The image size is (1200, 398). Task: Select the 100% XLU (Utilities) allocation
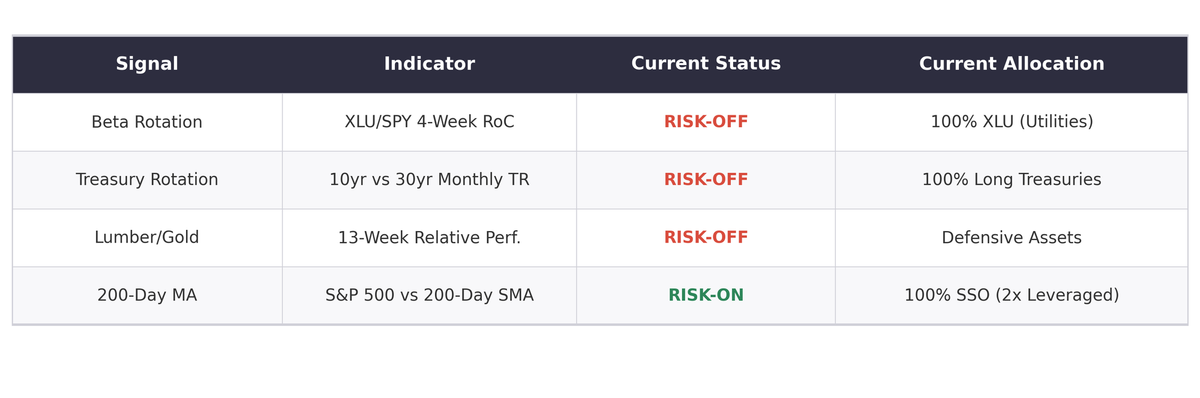1012,122
